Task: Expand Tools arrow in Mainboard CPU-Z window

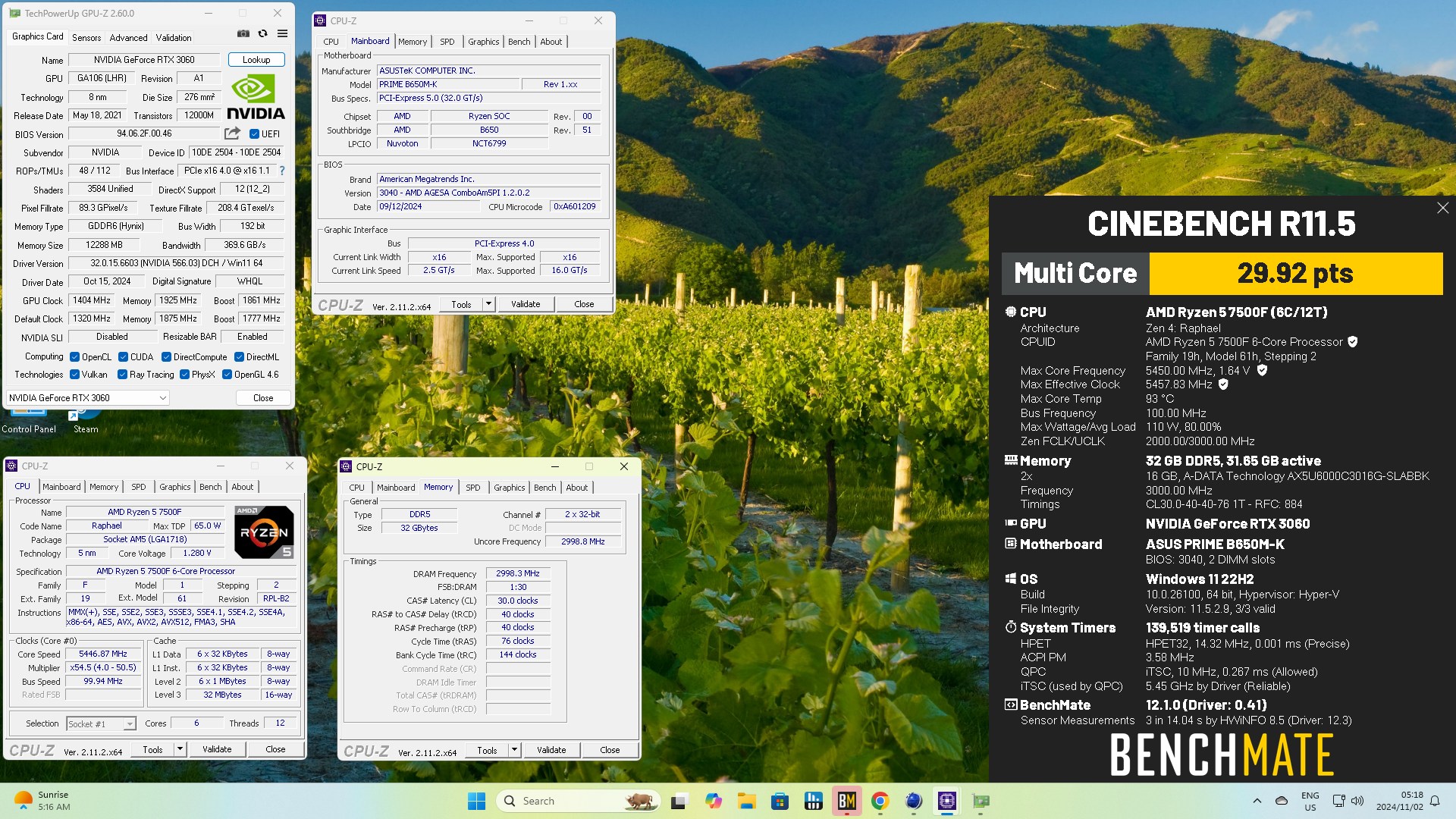Action: pyautogui.click(x=488, y=304)
